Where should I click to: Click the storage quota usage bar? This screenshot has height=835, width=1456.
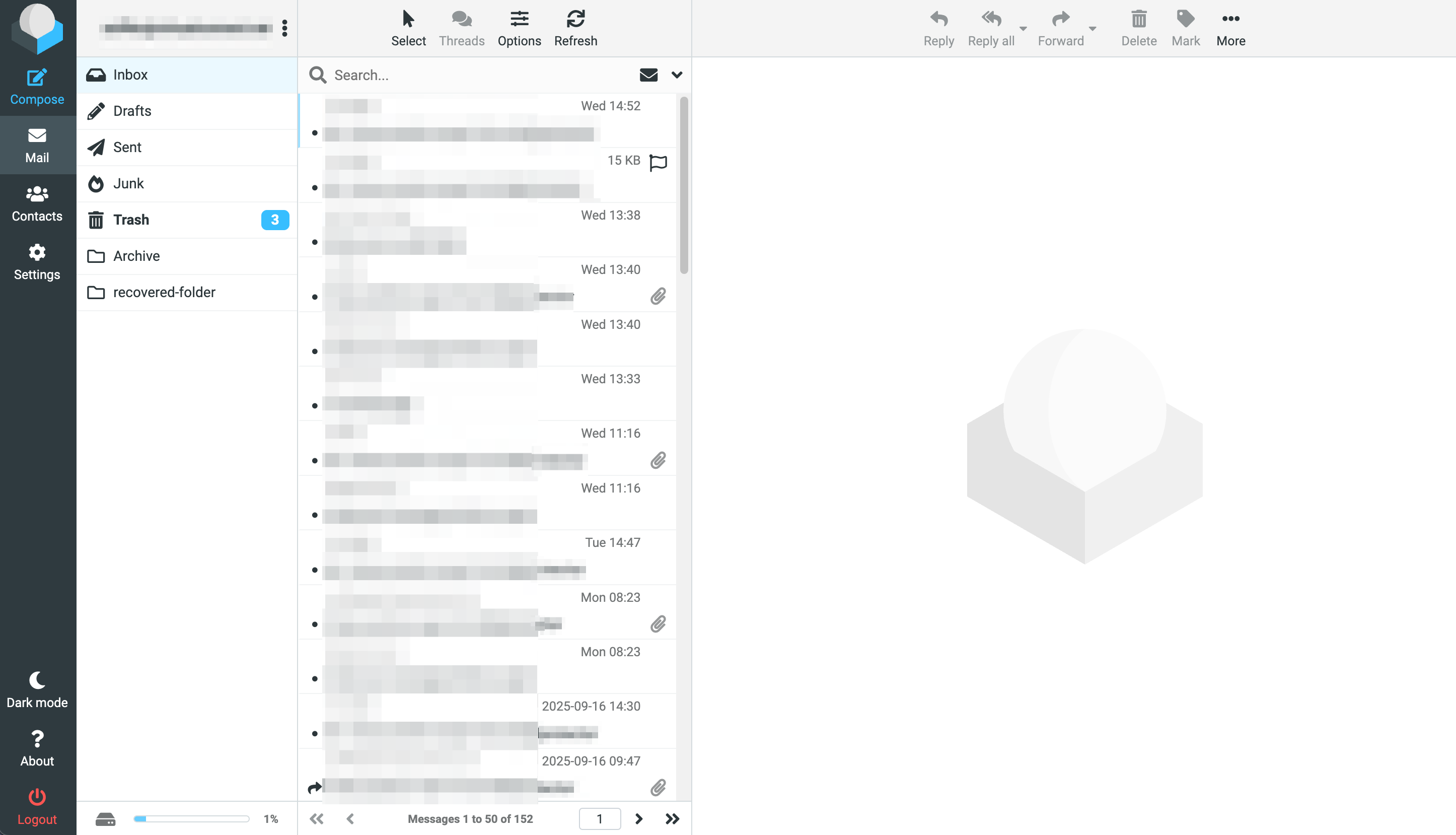(x=191, y=818)
